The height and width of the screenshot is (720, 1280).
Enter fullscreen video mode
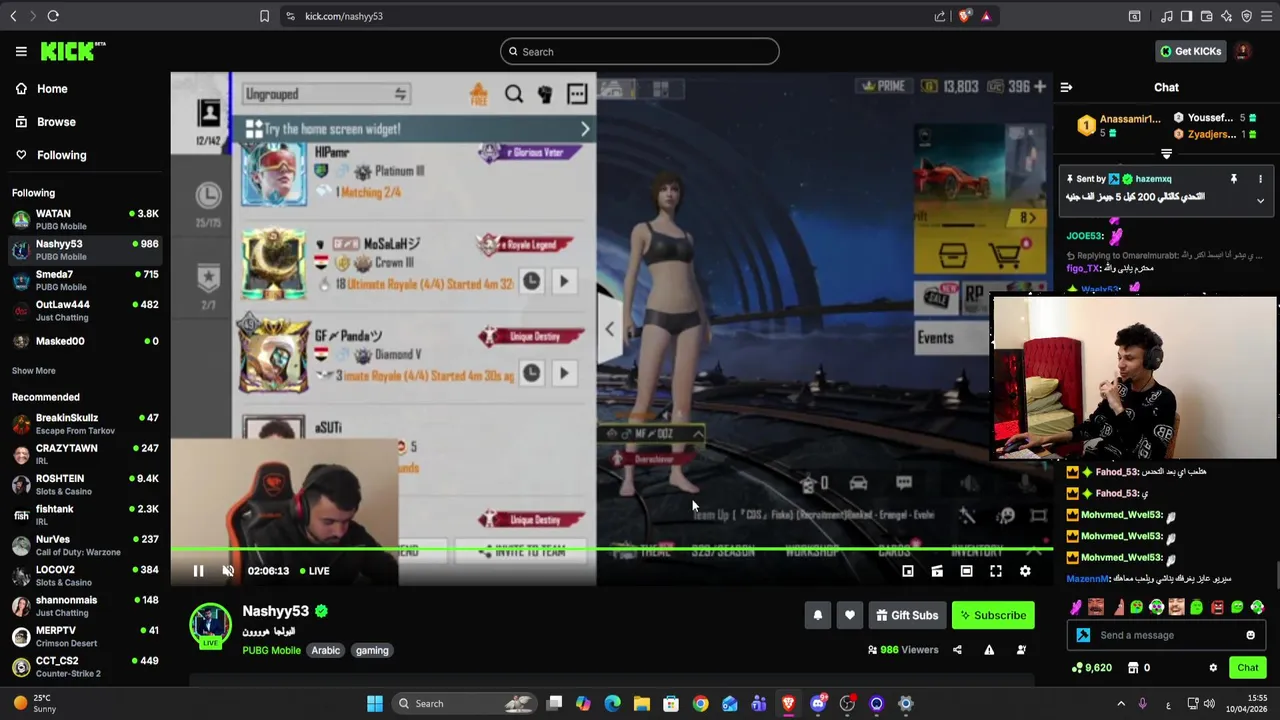996,571
